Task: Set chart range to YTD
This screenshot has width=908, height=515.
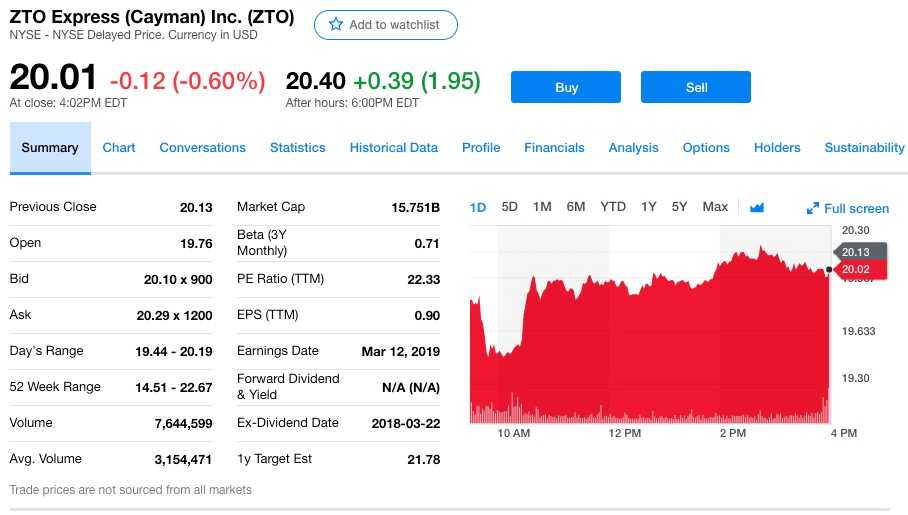Action: click(x=613, y=207)
